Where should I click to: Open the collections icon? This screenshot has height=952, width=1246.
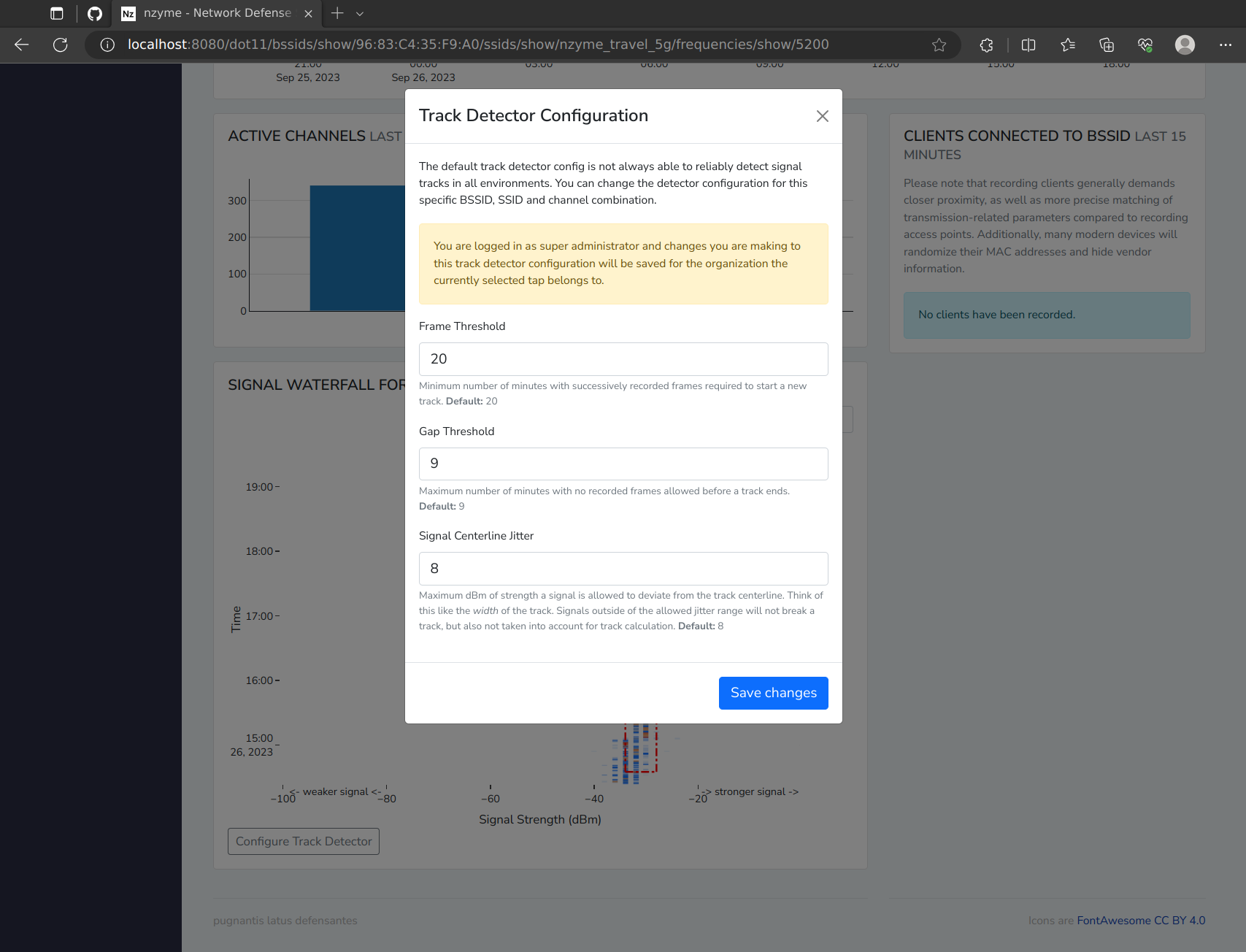coord(1107,45)
